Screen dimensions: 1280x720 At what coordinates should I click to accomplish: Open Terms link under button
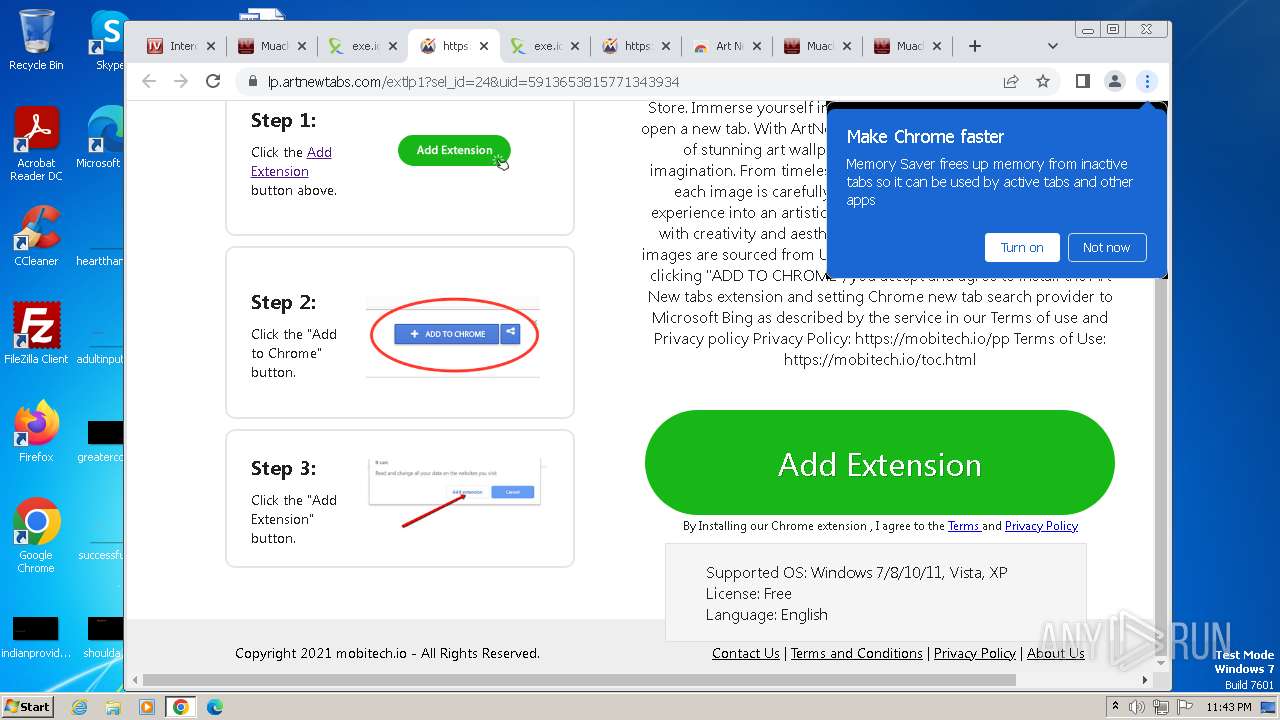(x=964, y=526)
